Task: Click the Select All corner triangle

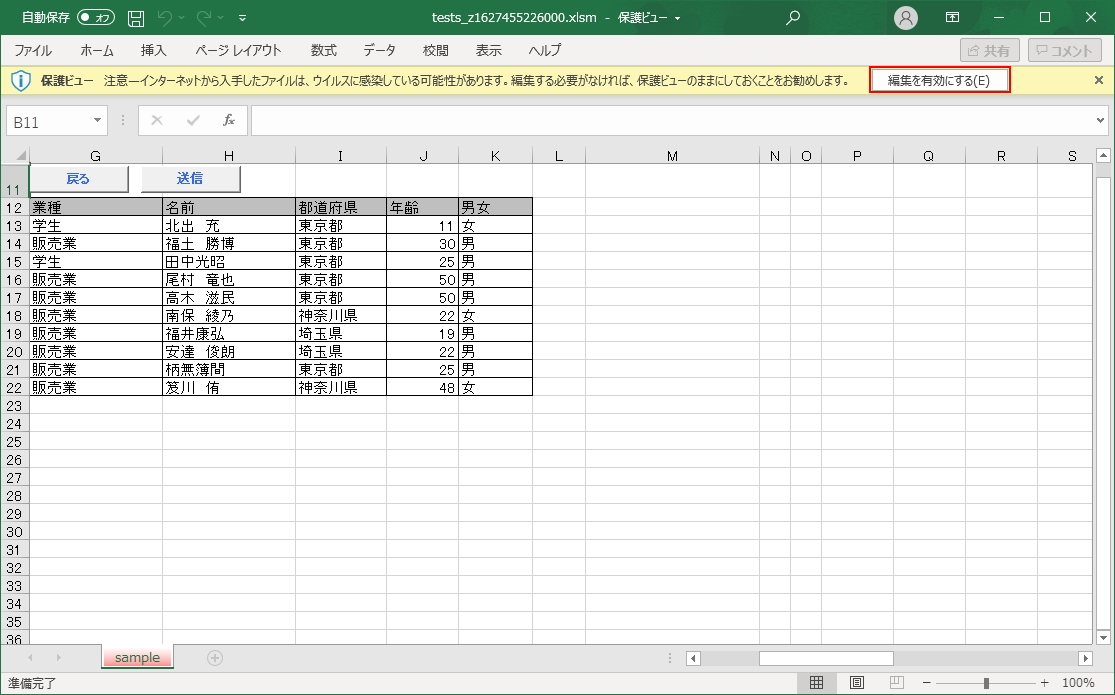Action: point(21,155)
